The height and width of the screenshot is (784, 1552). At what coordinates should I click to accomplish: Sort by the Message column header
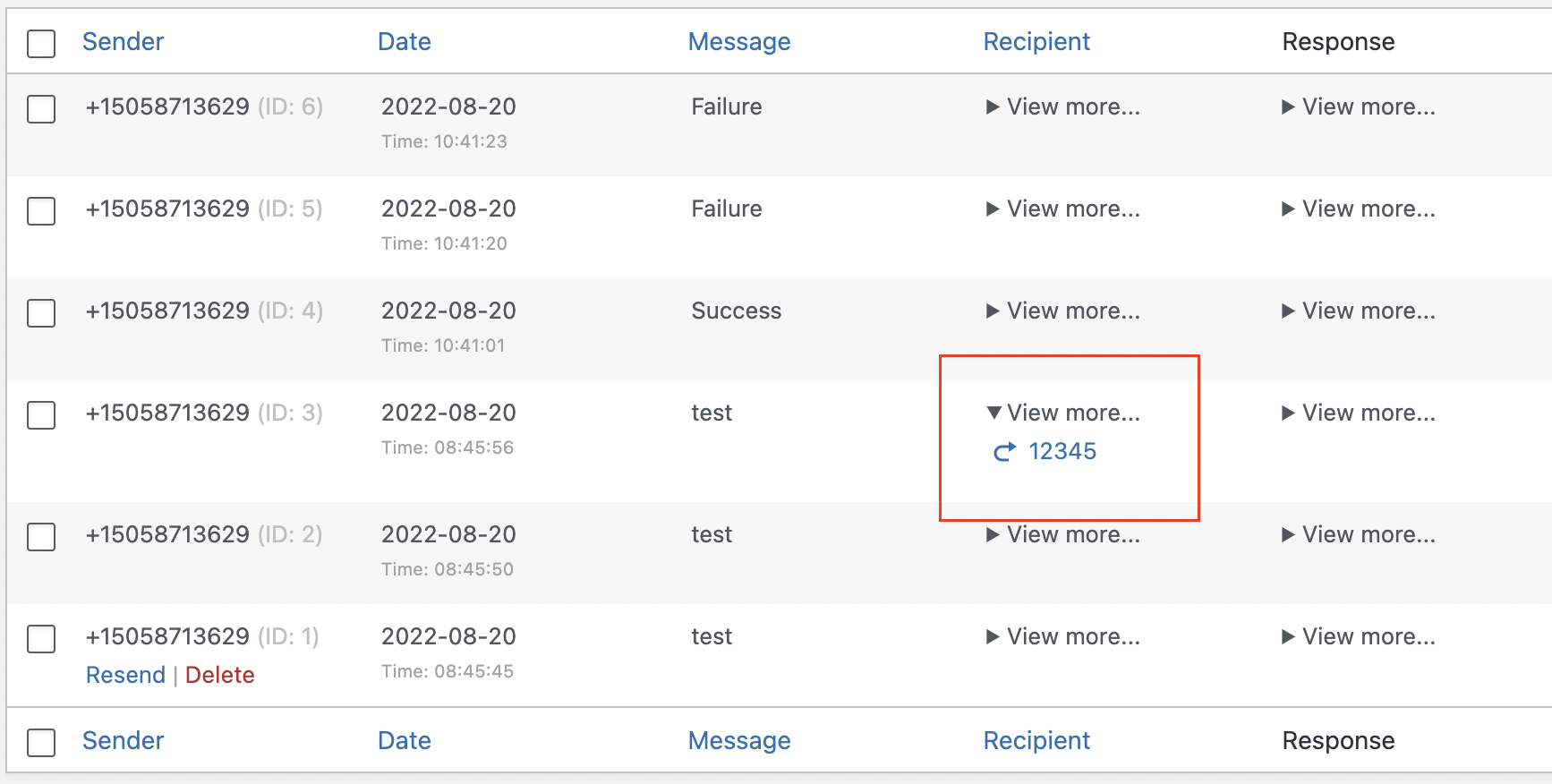point(739,41)
